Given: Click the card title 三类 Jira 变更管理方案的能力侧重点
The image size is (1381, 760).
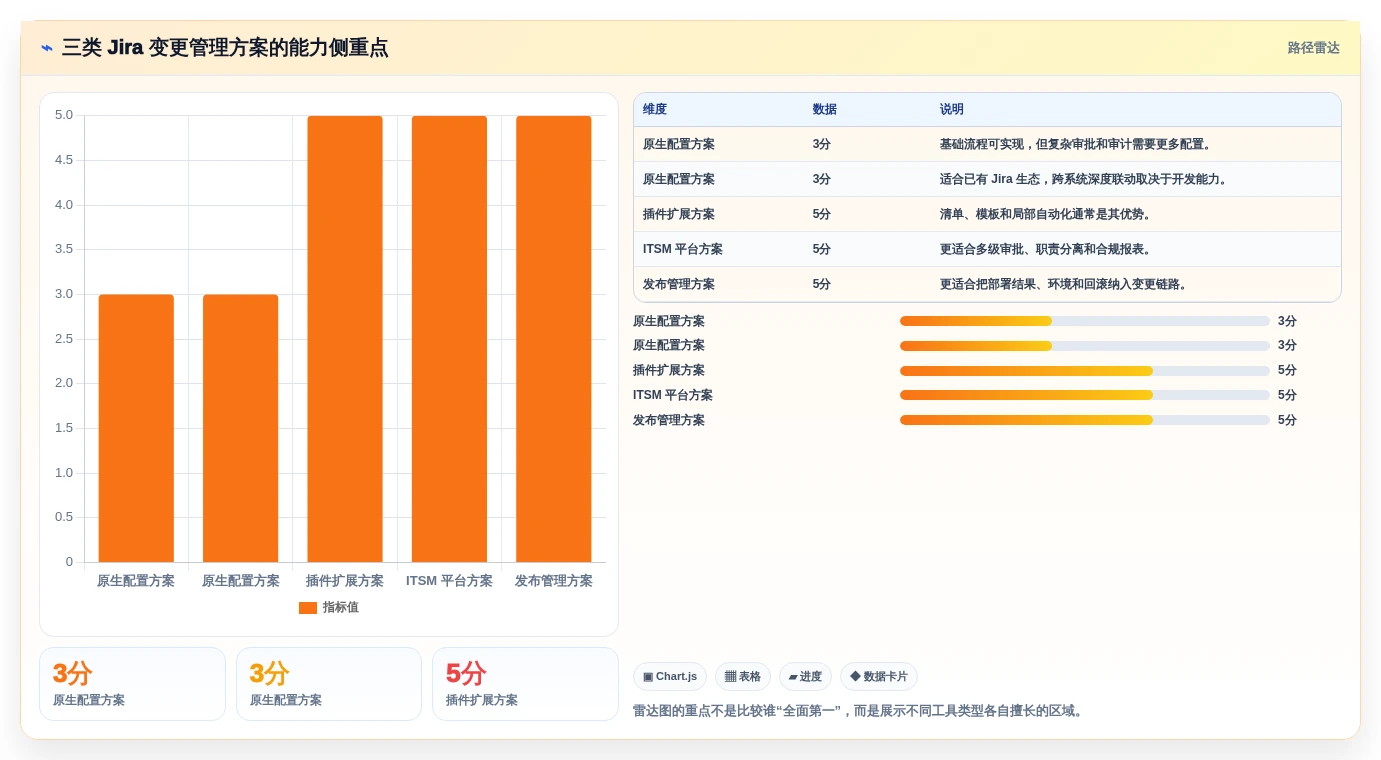Looking at the screenshot, I should click(x=225, y=48).
